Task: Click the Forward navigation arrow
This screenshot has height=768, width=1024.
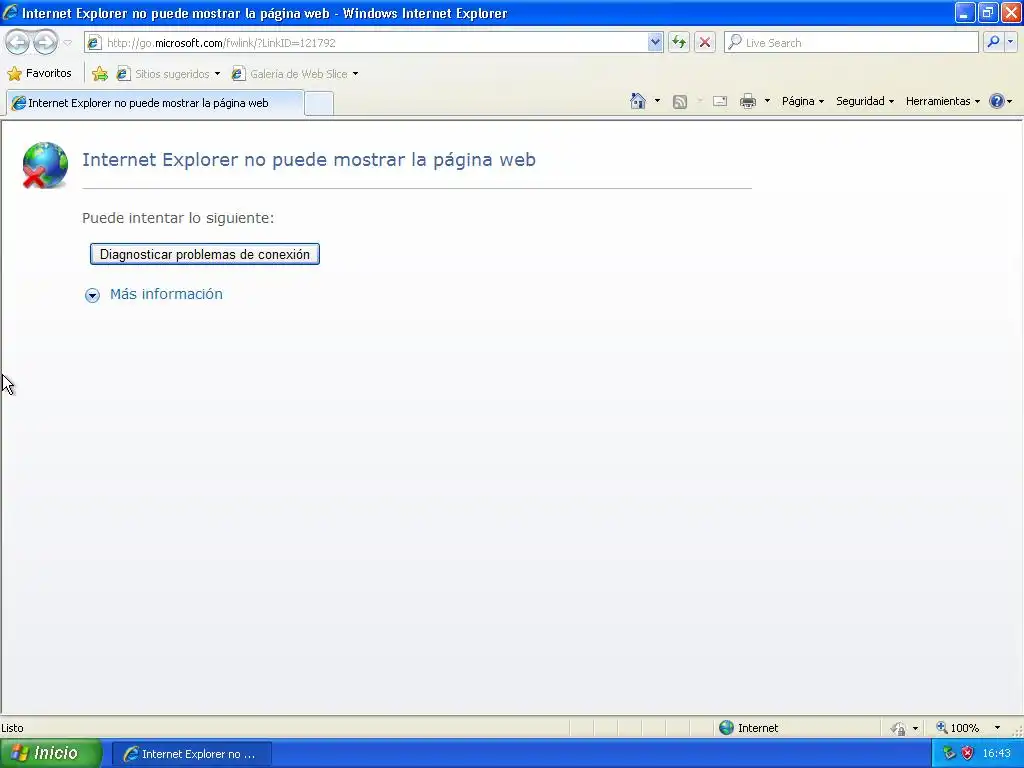Action: (45, 43)
